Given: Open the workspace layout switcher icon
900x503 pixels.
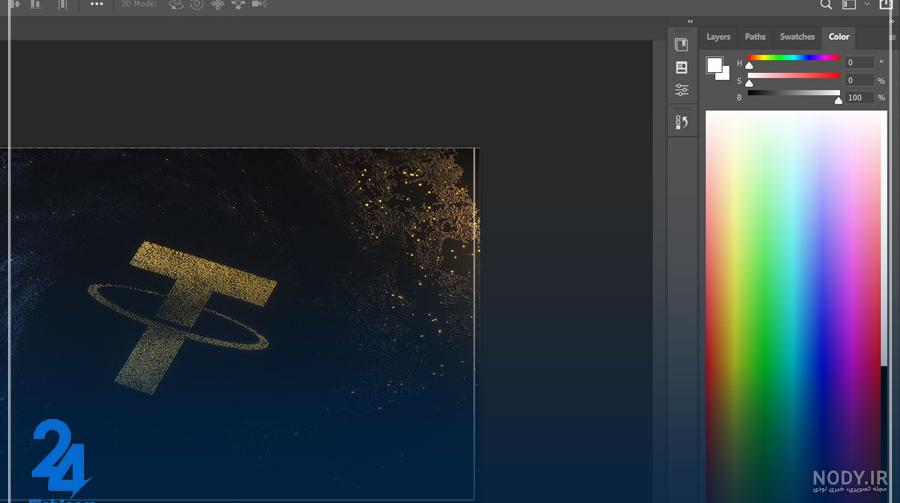Looking at the screenshot, I should tap(848, 5).
